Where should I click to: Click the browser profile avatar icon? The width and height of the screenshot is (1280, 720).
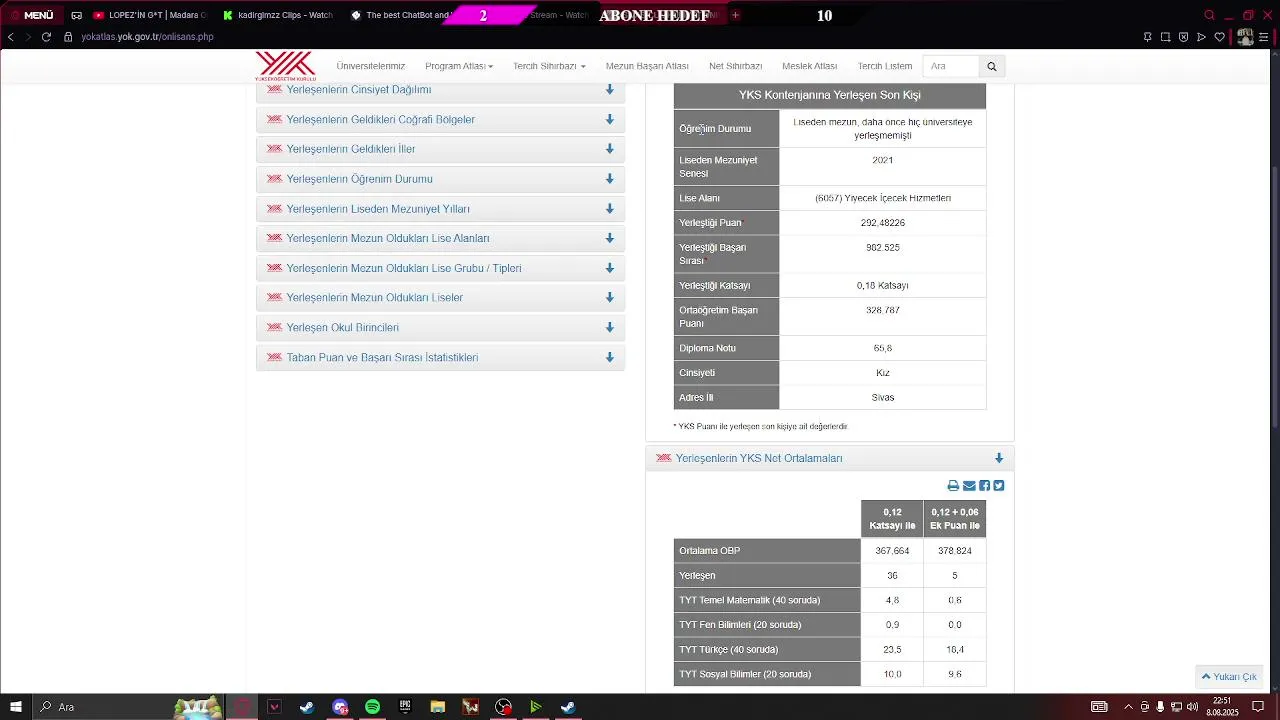click(1245, 37)
